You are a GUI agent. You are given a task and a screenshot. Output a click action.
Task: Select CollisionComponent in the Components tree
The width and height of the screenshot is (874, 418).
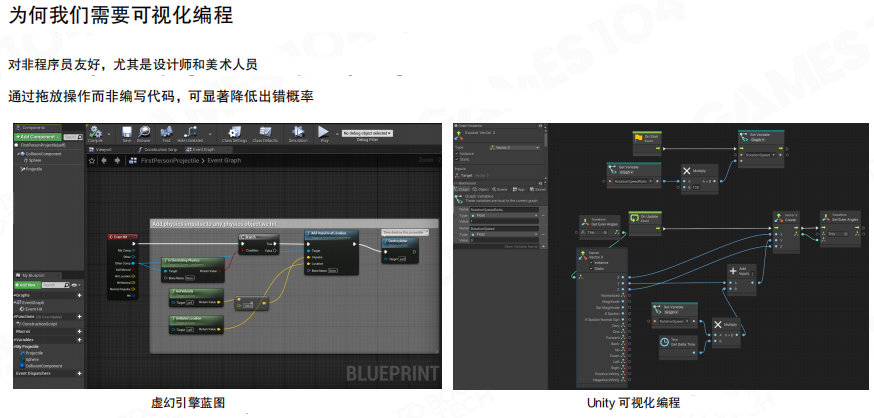point(43,153)
